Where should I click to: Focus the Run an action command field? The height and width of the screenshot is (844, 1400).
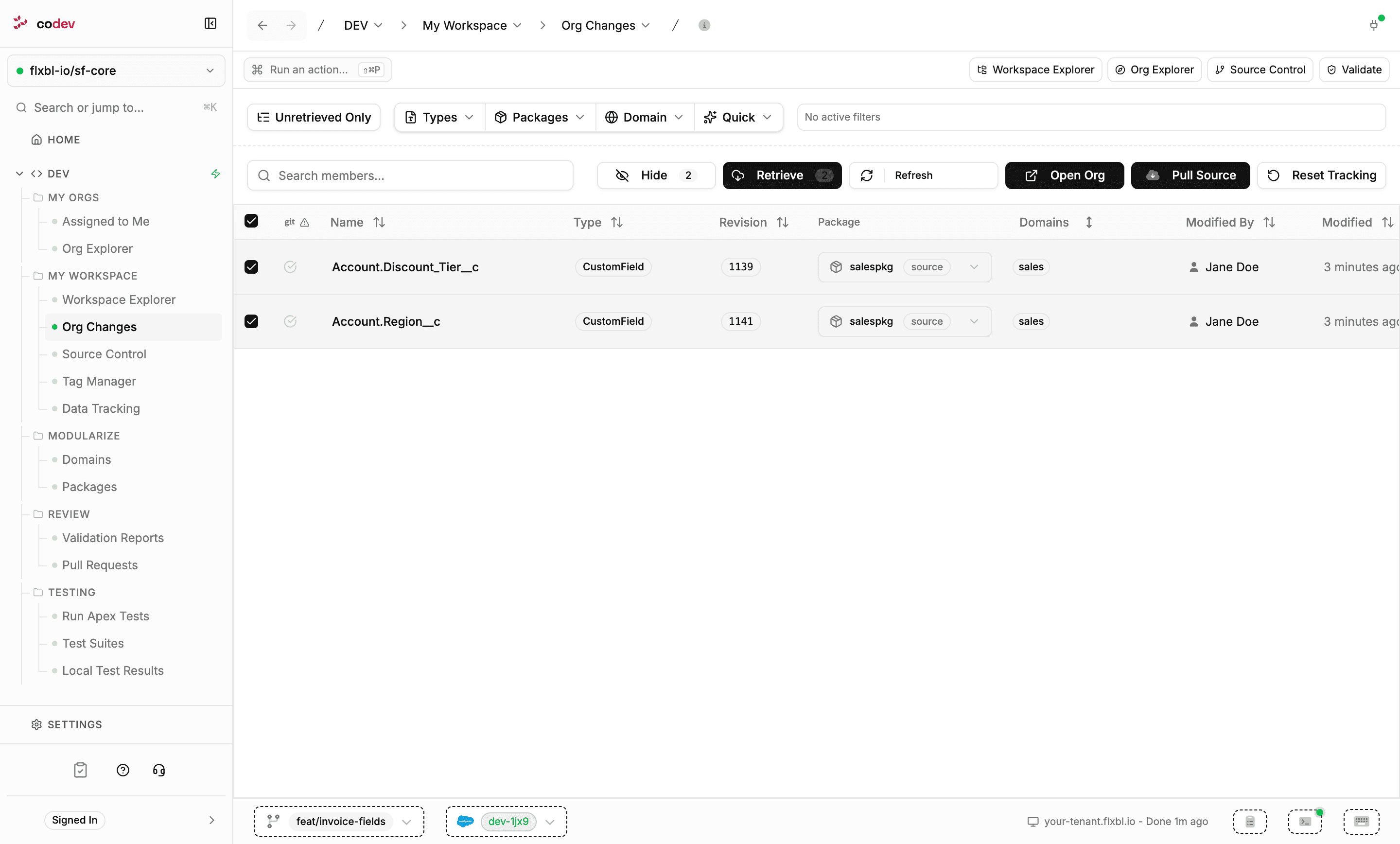point(317,70)
